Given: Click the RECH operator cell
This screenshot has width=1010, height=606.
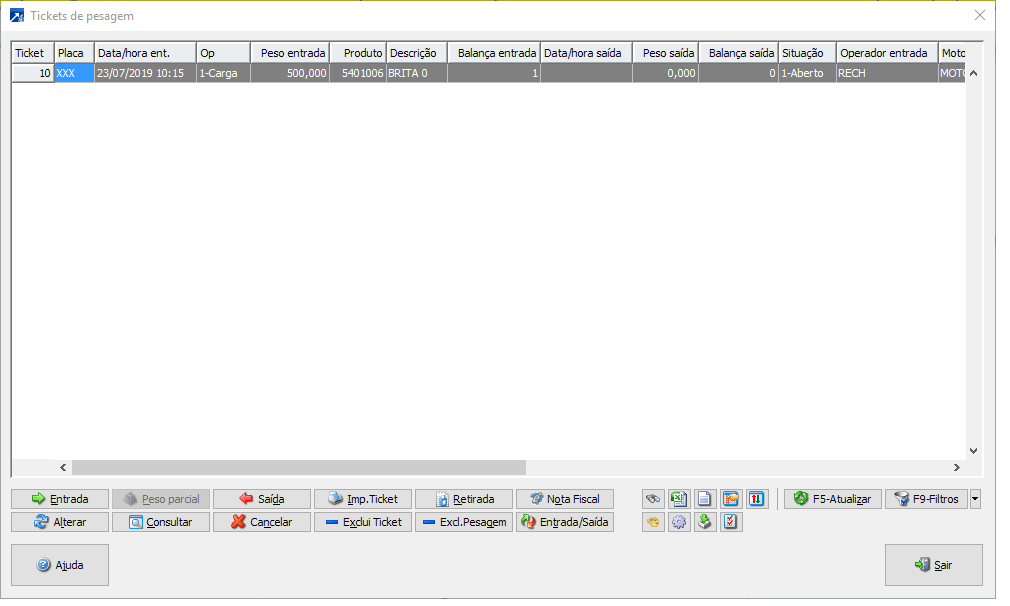Looking at the screenshot, I should [888, 73].
